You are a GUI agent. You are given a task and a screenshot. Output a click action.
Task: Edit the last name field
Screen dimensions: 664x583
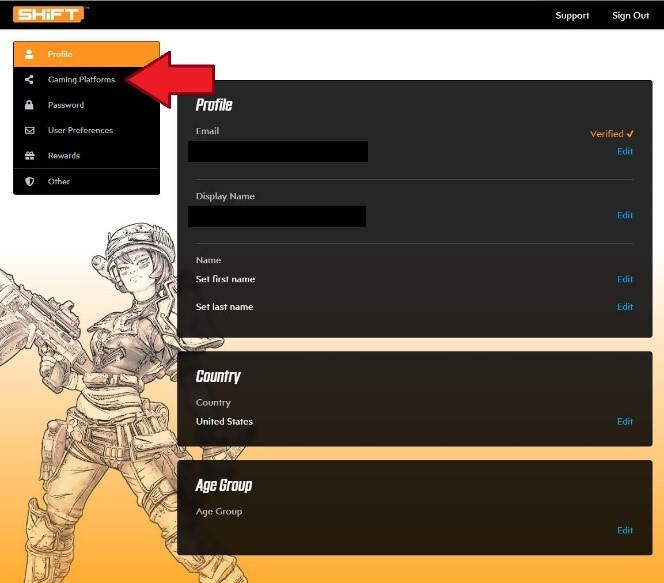point(625,307)
